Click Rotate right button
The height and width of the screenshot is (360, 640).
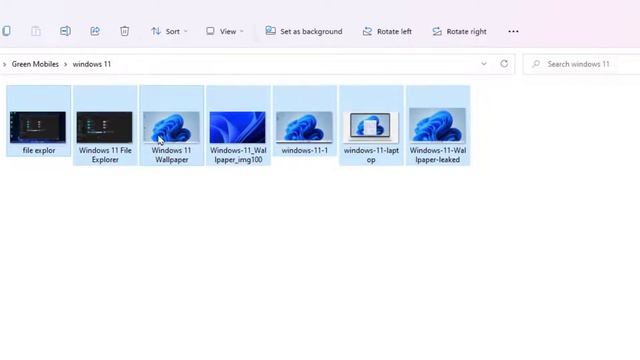coord(459,31)
